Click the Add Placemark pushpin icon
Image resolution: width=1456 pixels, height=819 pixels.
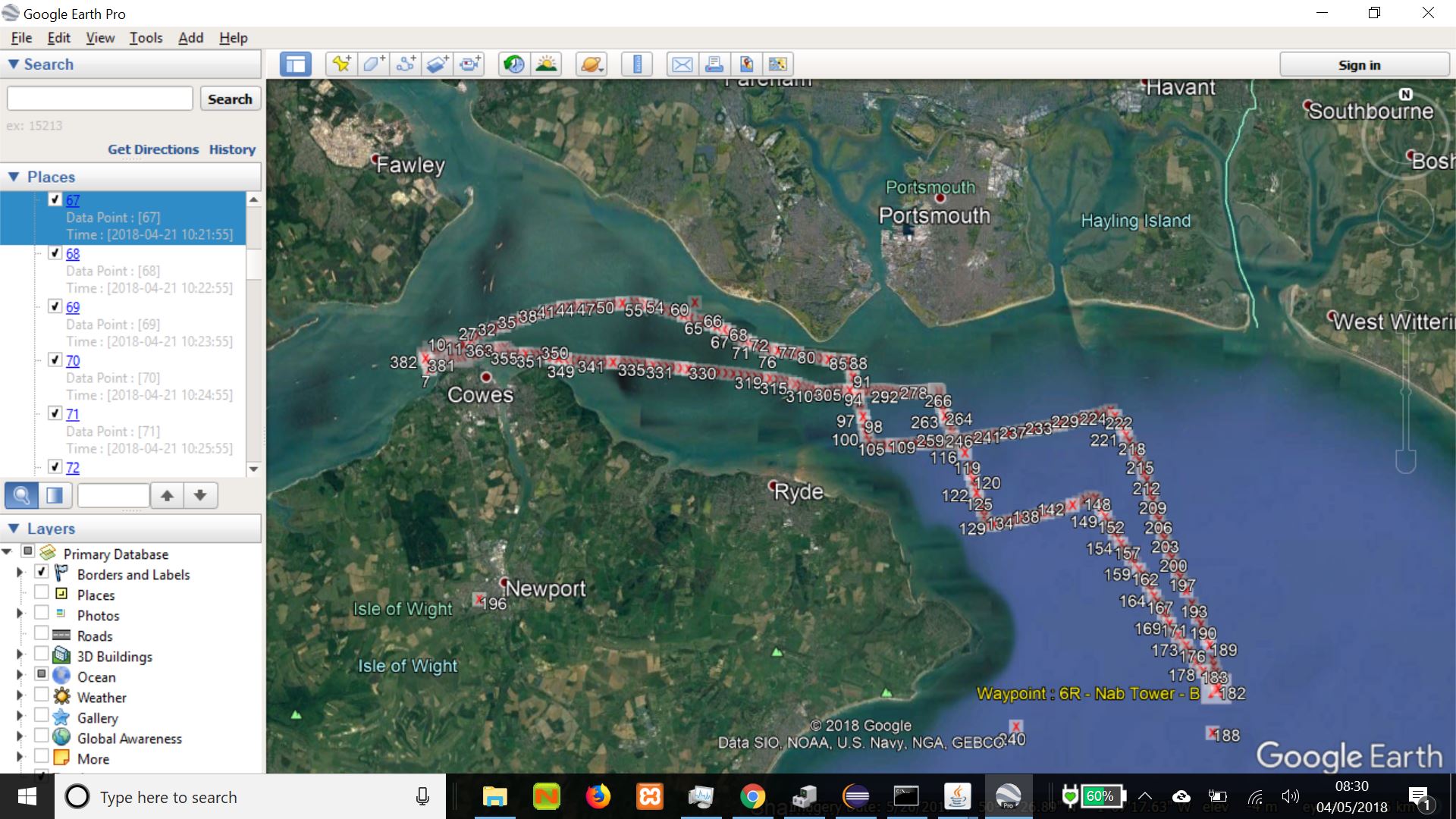click(341, 64)
